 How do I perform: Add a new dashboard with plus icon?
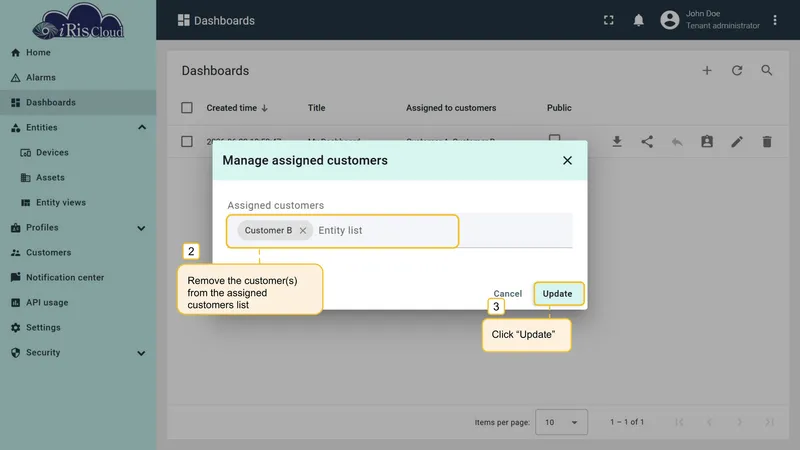pyautogui.click(x=707, y=70)
